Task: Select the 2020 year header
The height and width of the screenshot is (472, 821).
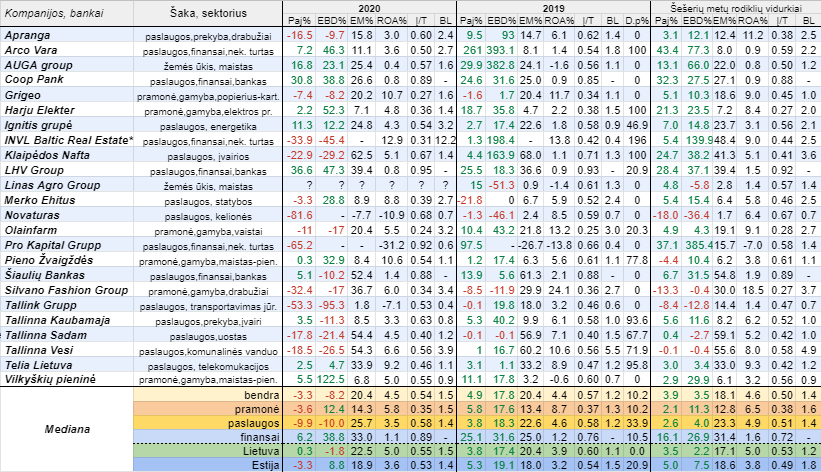Action: click(369, 8)
